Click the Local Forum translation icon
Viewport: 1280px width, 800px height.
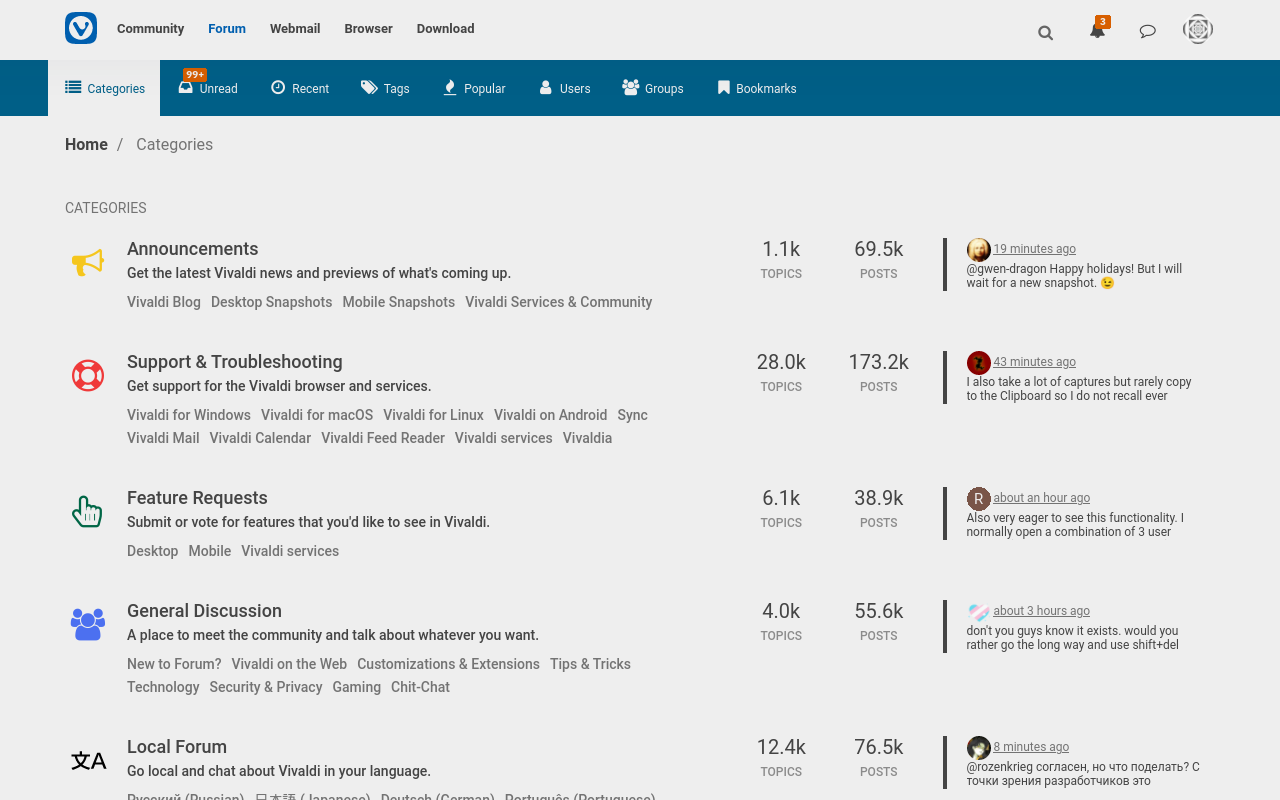[x=88, y=761]
